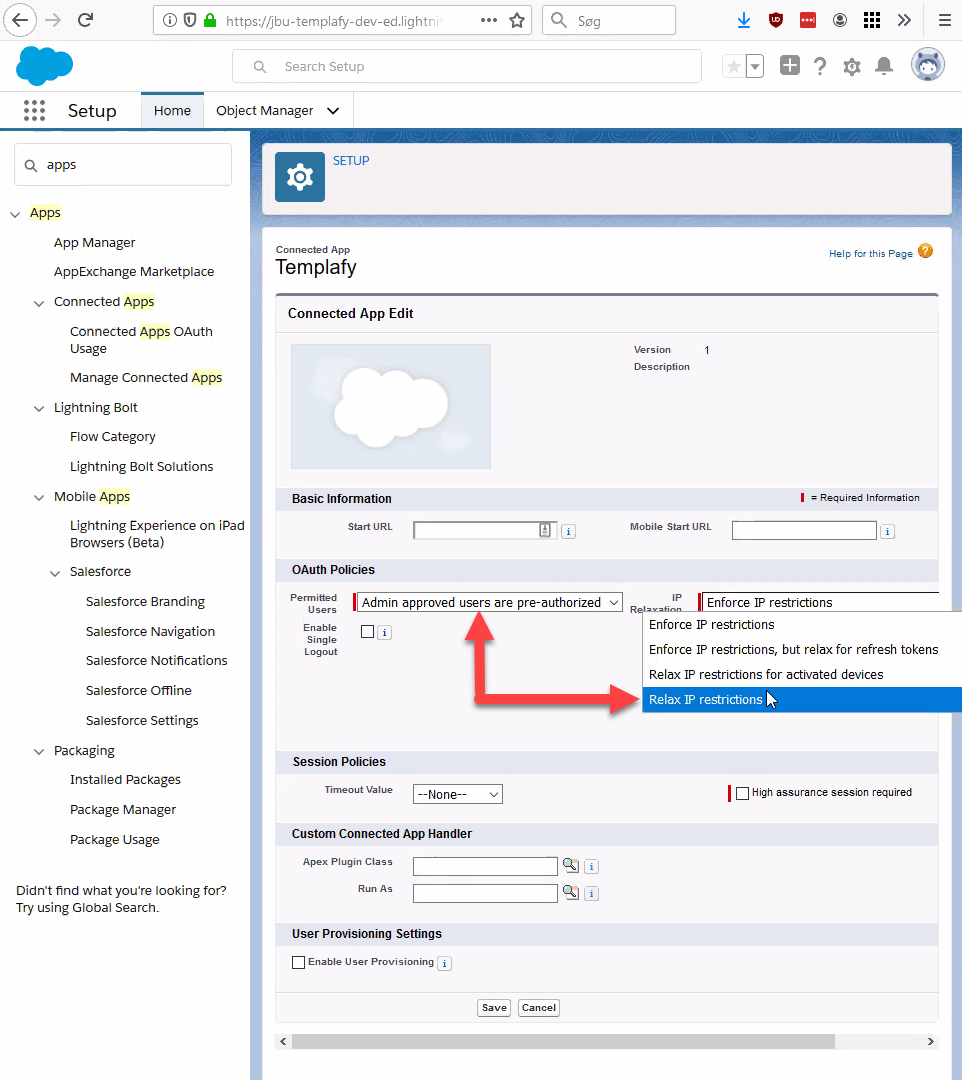Open the Firefox downloads arrow icon

[743, 19]
